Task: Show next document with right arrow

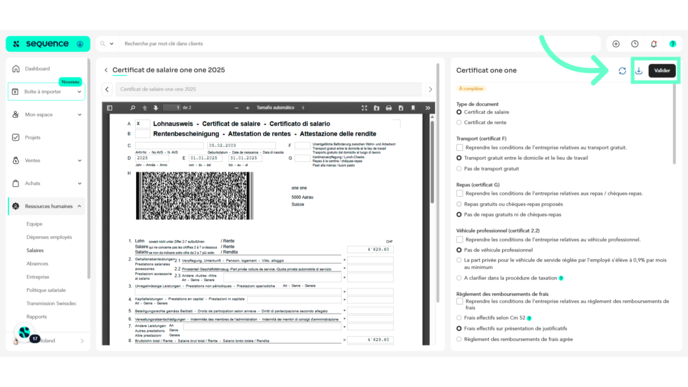Action: 430,89
